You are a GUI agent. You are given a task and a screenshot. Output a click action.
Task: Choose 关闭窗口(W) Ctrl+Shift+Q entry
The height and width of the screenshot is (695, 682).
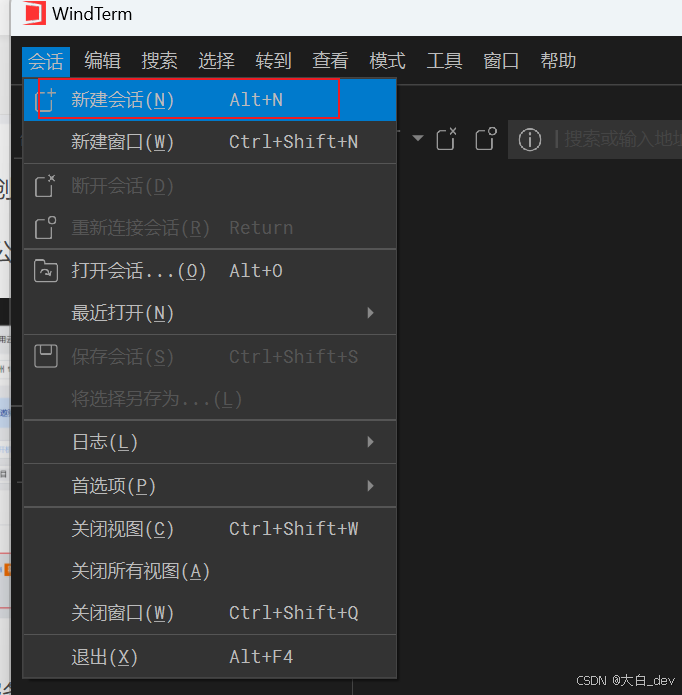(210, 613)
